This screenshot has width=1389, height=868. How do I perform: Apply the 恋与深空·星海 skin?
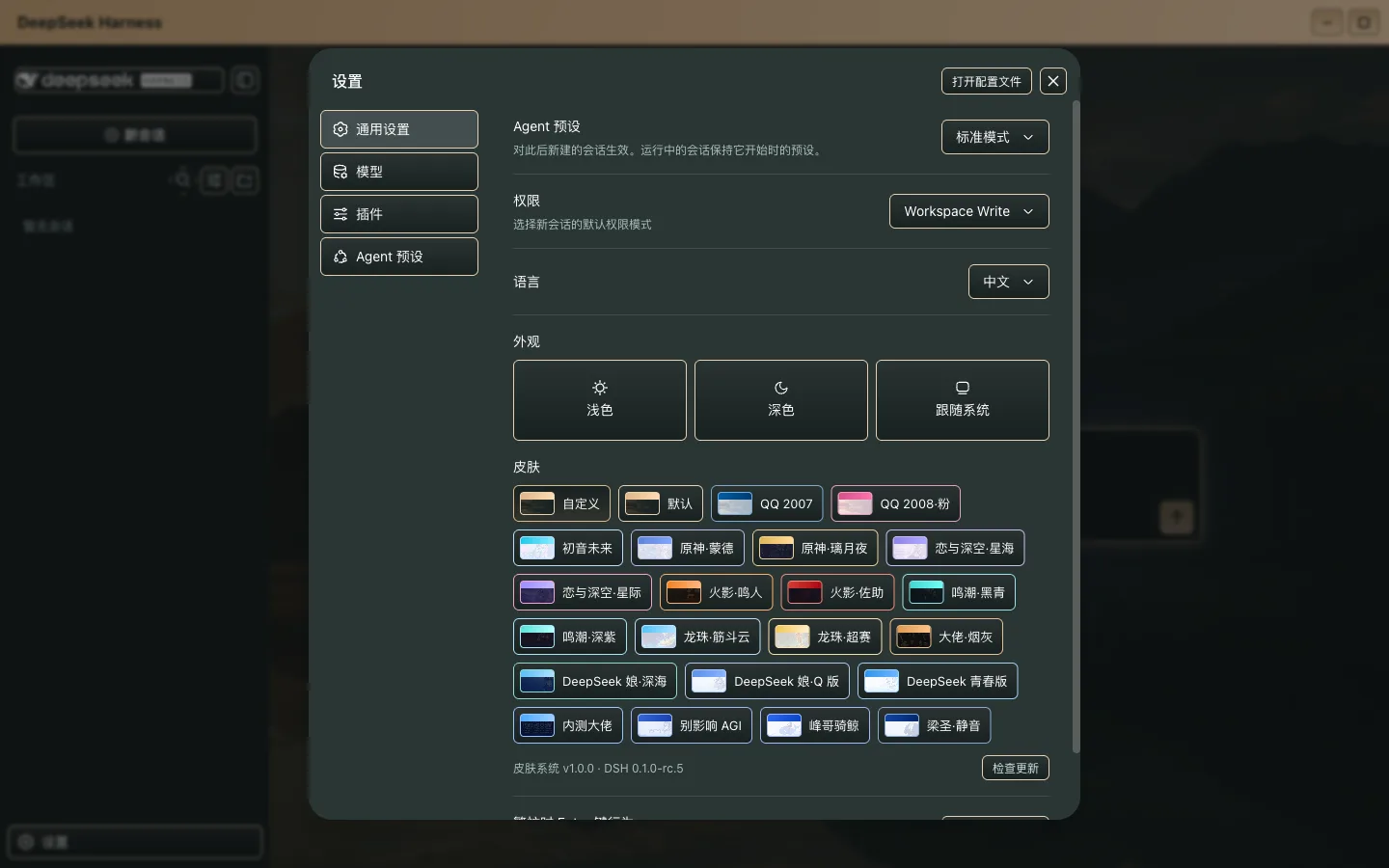tap(955, 548)
